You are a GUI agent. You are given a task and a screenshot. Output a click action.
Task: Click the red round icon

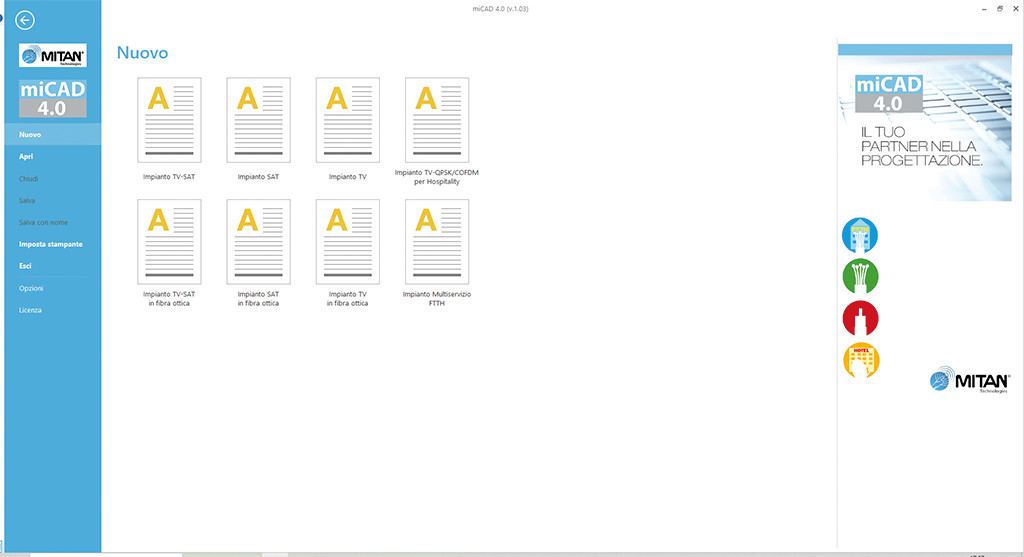point(860,318)
